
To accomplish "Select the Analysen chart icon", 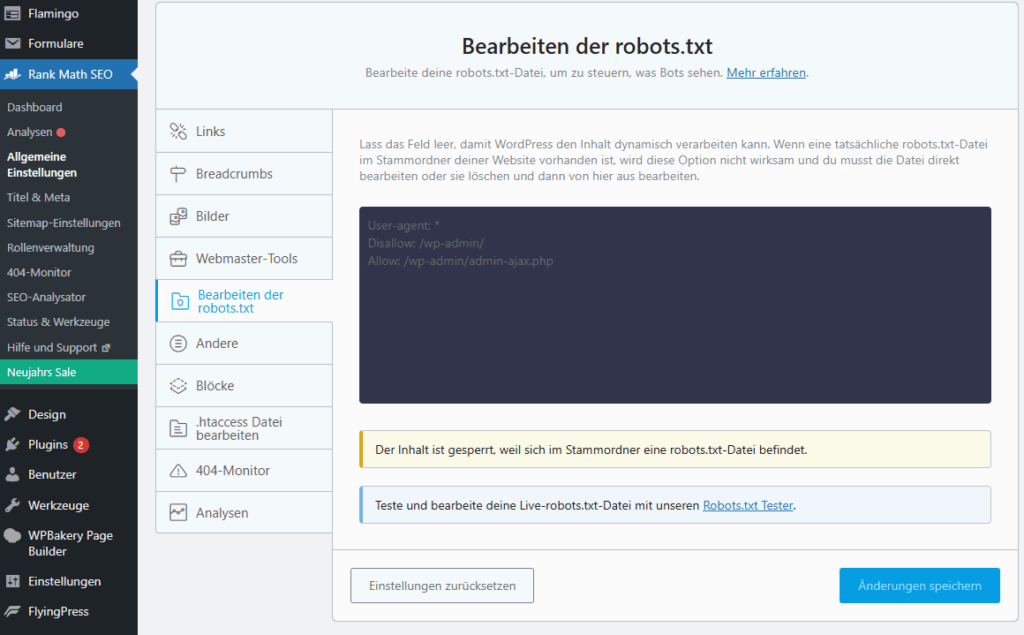I will 179,512.
